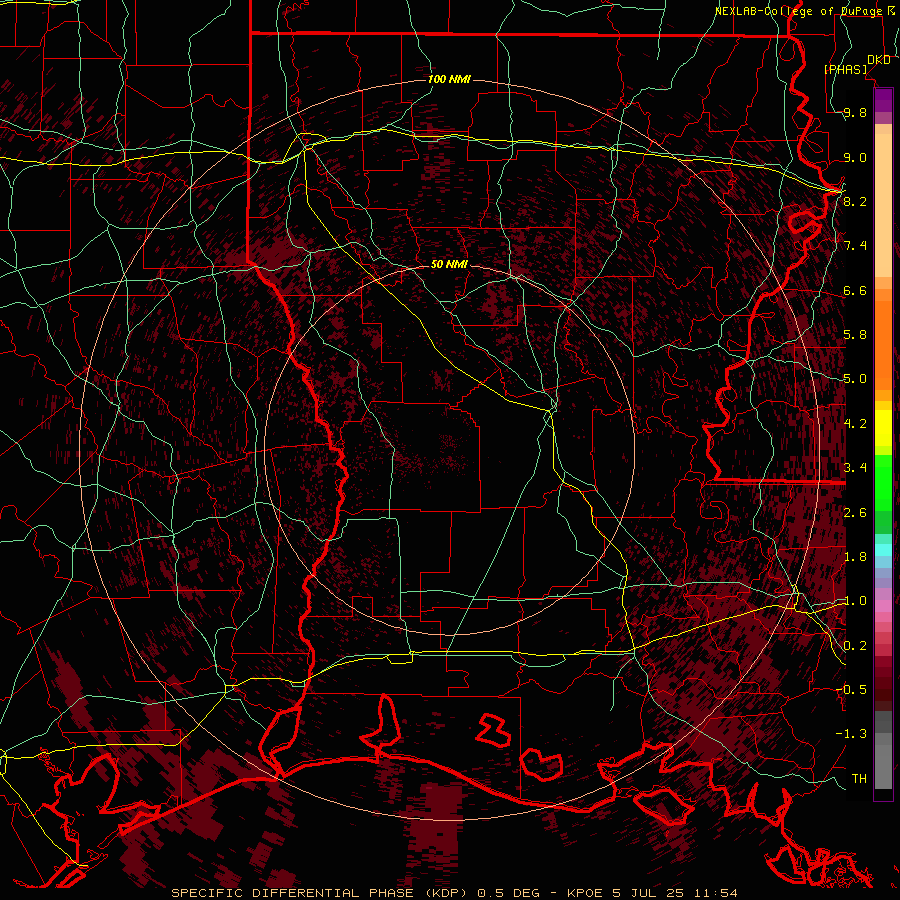Click the NEXLAB-College of DuPage credit text
Image resolution: width=900 pixels, height=900 pixels.
click(x=805, y=11)
